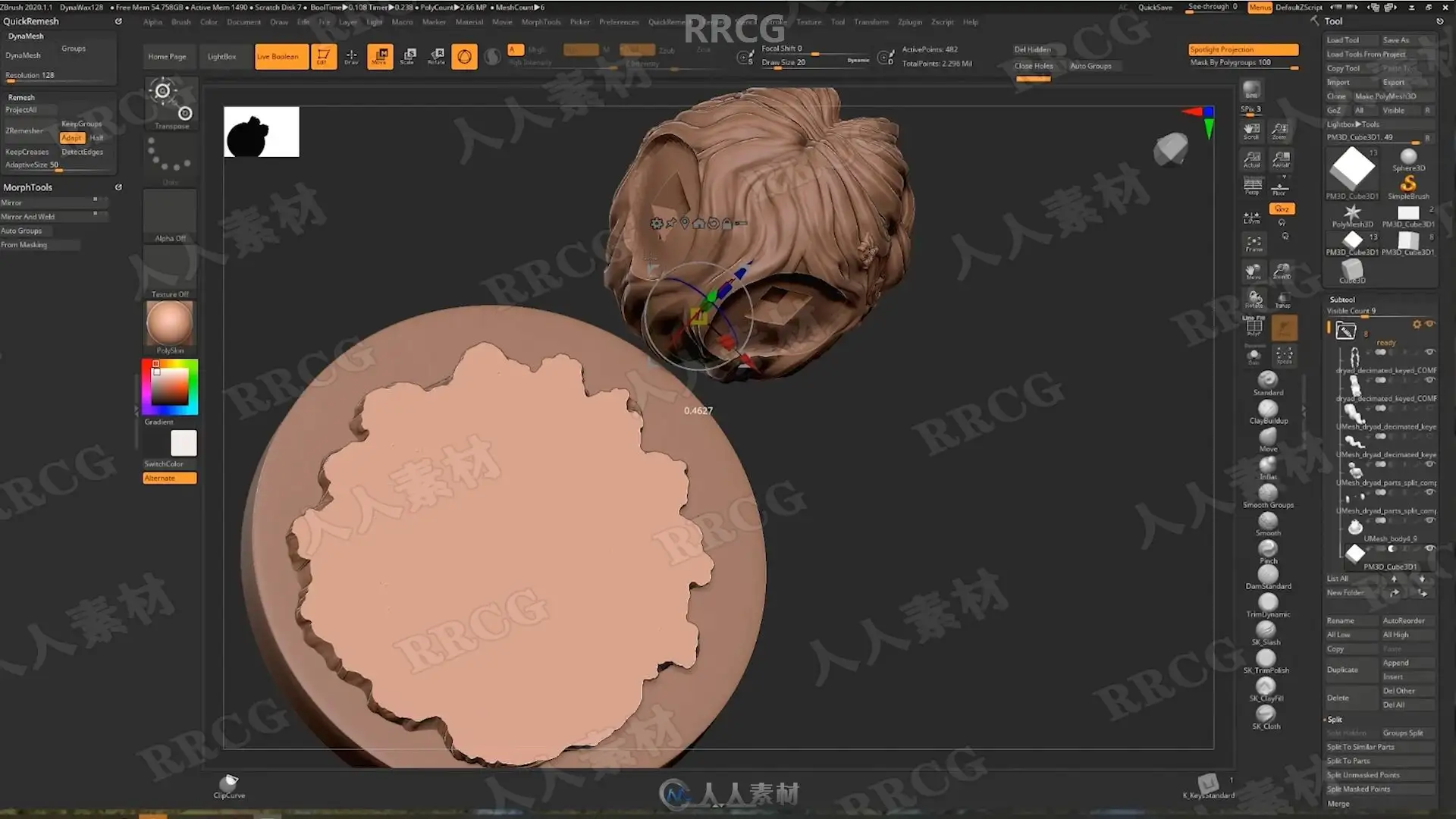
Task: Collapse the QuickRemesh panel
Action: click(x=30, y=21)
